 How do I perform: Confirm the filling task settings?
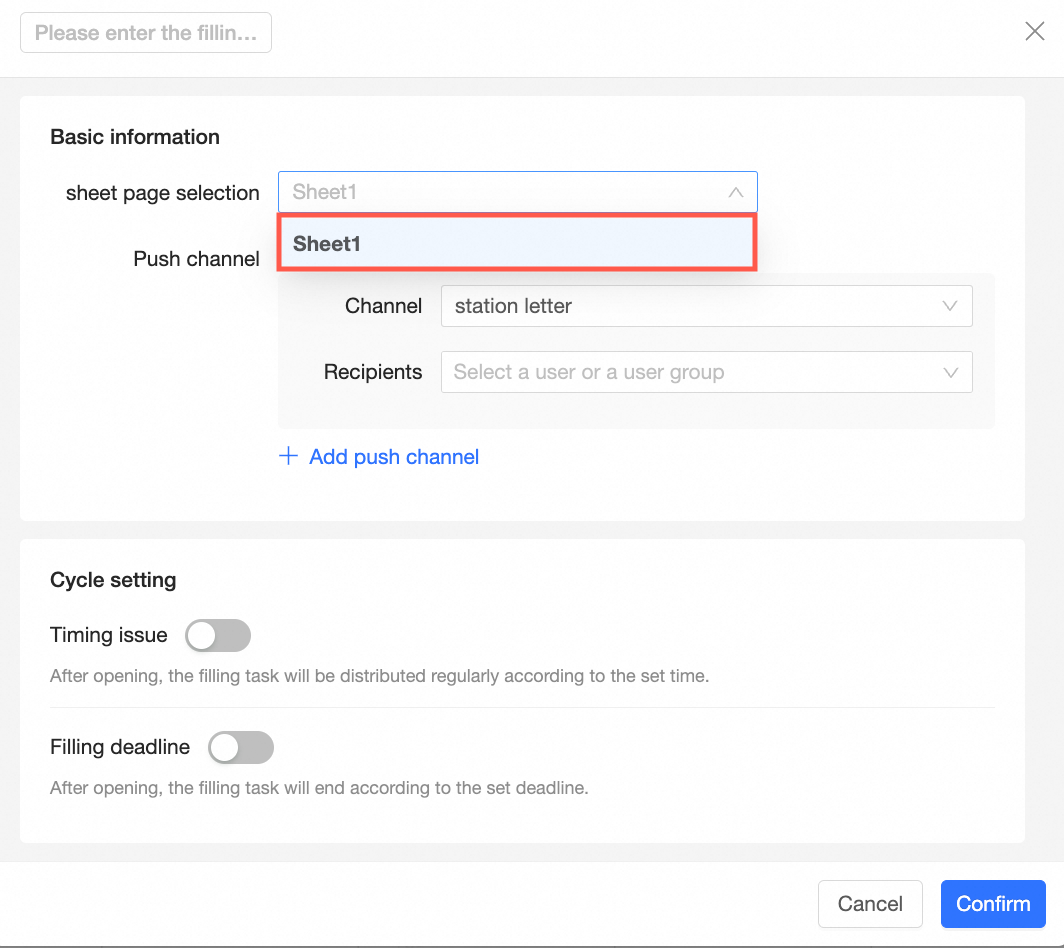992,904
